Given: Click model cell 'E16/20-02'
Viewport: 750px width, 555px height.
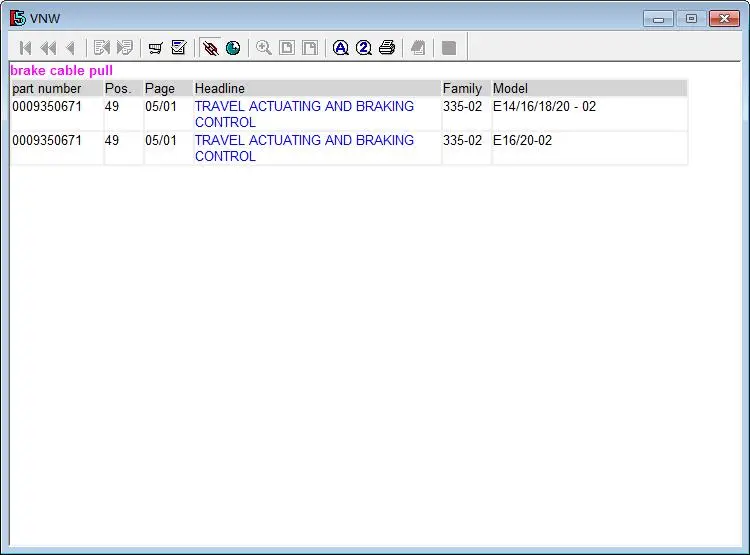Looking at the screenshot, I should coord(522,140).
